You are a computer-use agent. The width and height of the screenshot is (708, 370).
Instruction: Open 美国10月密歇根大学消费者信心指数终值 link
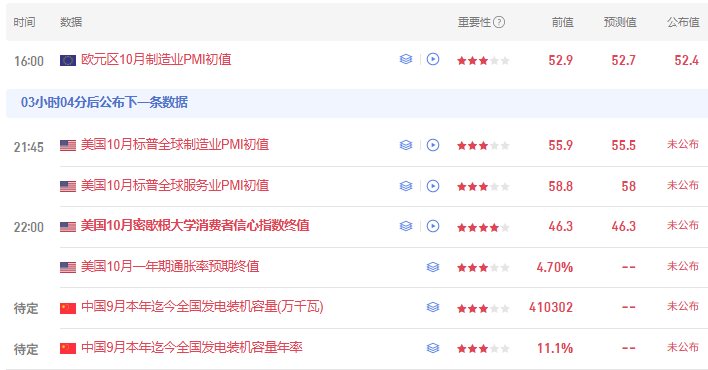coord(195,225)
